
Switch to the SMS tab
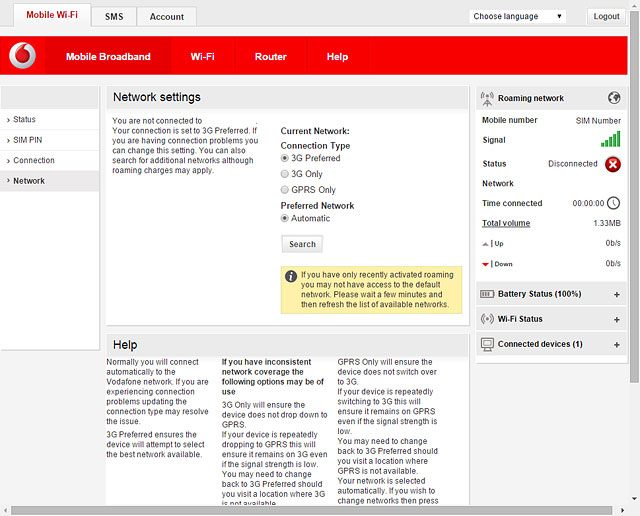pyautogui.click(x=114, y=17)
